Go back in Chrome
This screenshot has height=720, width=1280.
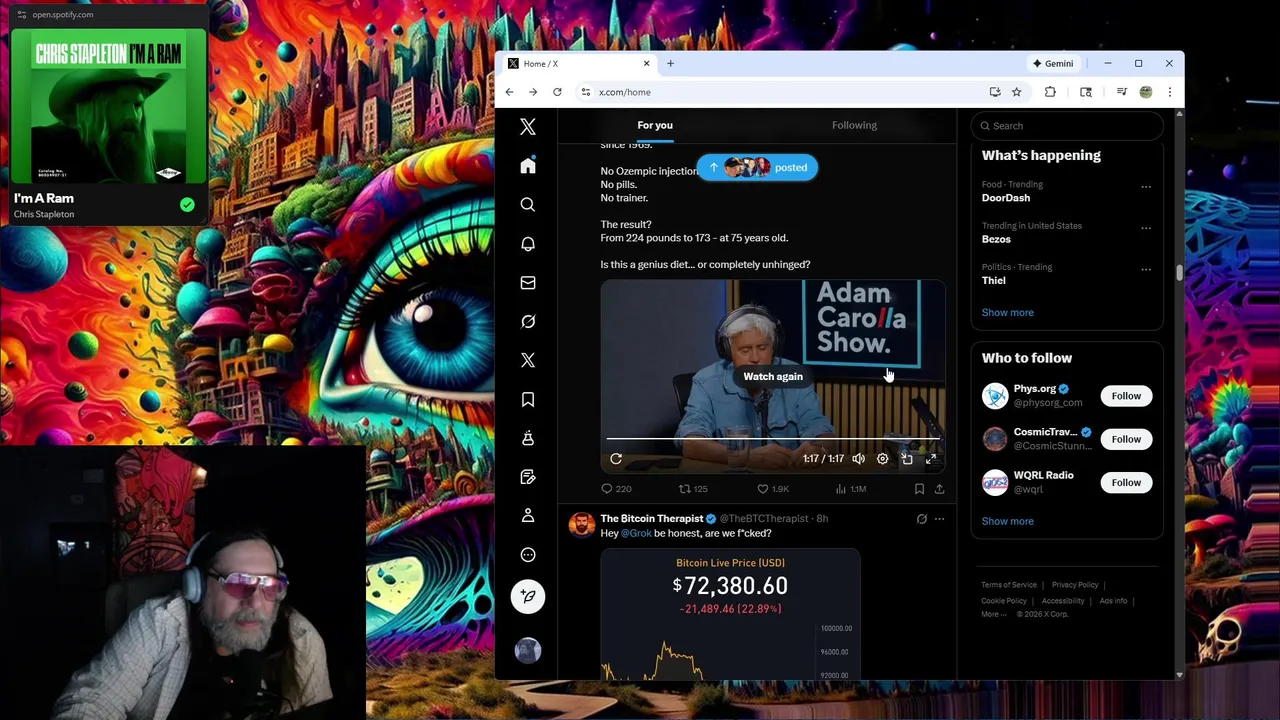tap(509, 92)
